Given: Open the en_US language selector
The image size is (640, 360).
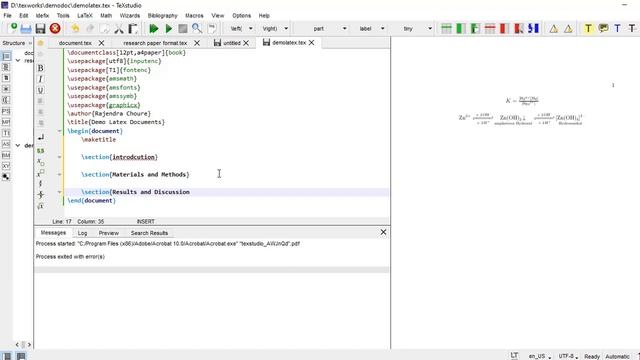Looking at the screenshot, I should point(539,356).
